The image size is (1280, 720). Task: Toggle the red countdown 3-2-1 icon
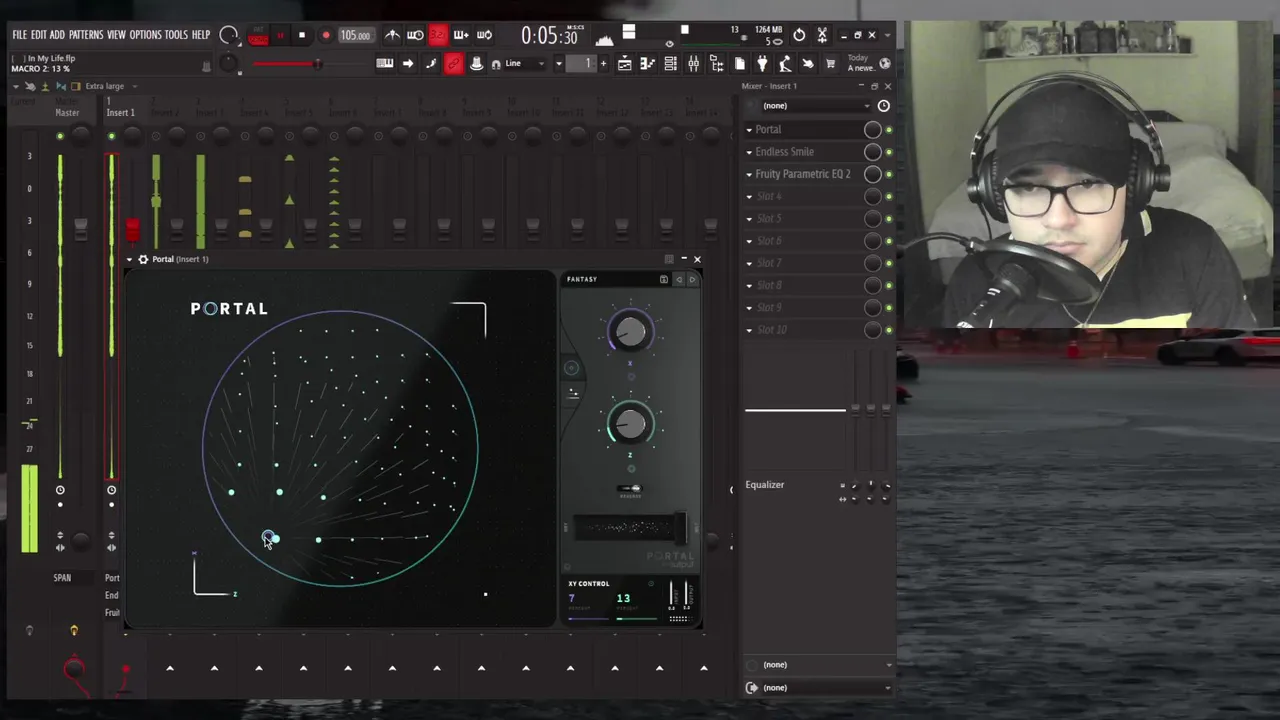(438, 35)
